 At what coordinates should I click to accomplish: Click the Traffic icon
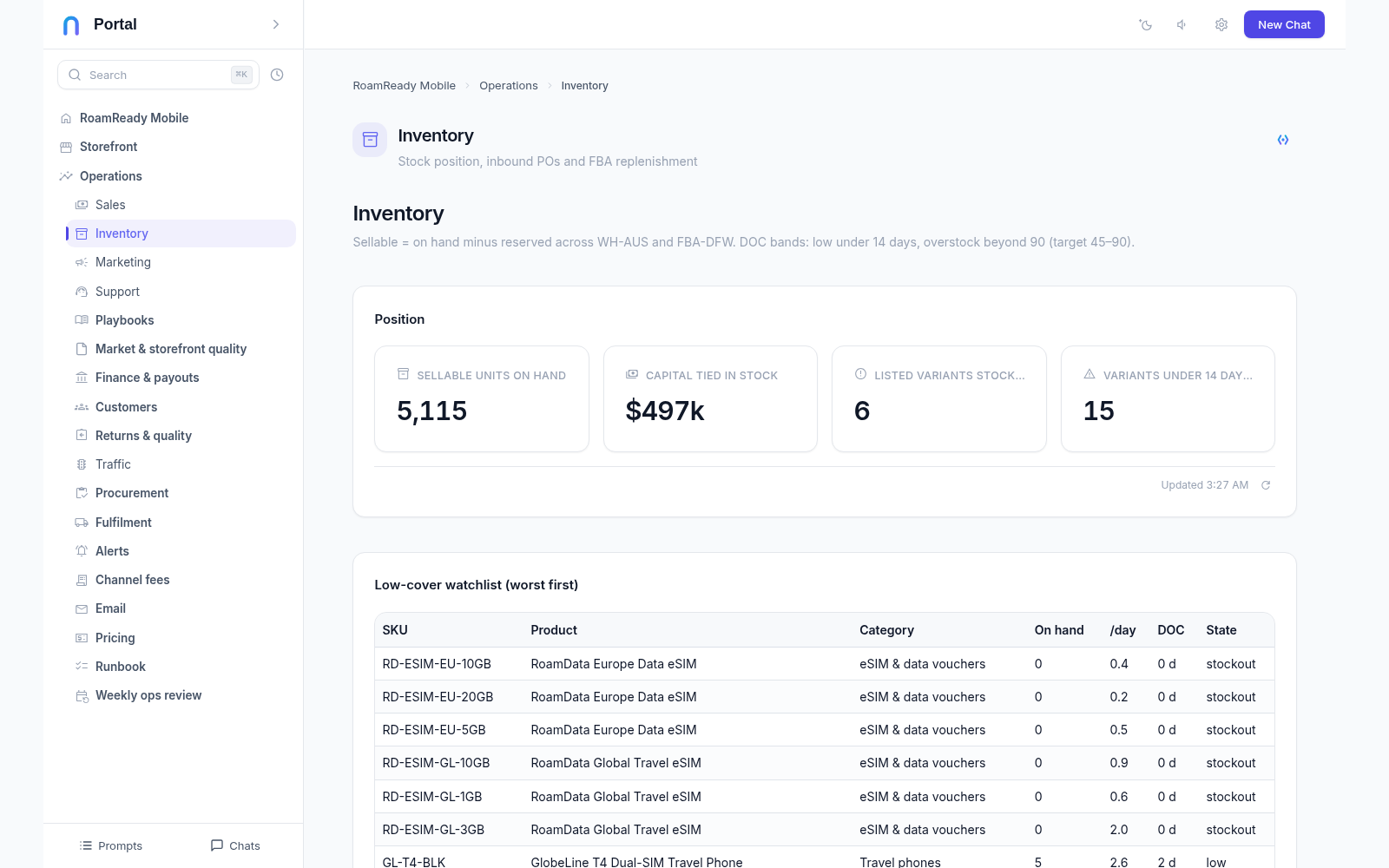[82, 464]
